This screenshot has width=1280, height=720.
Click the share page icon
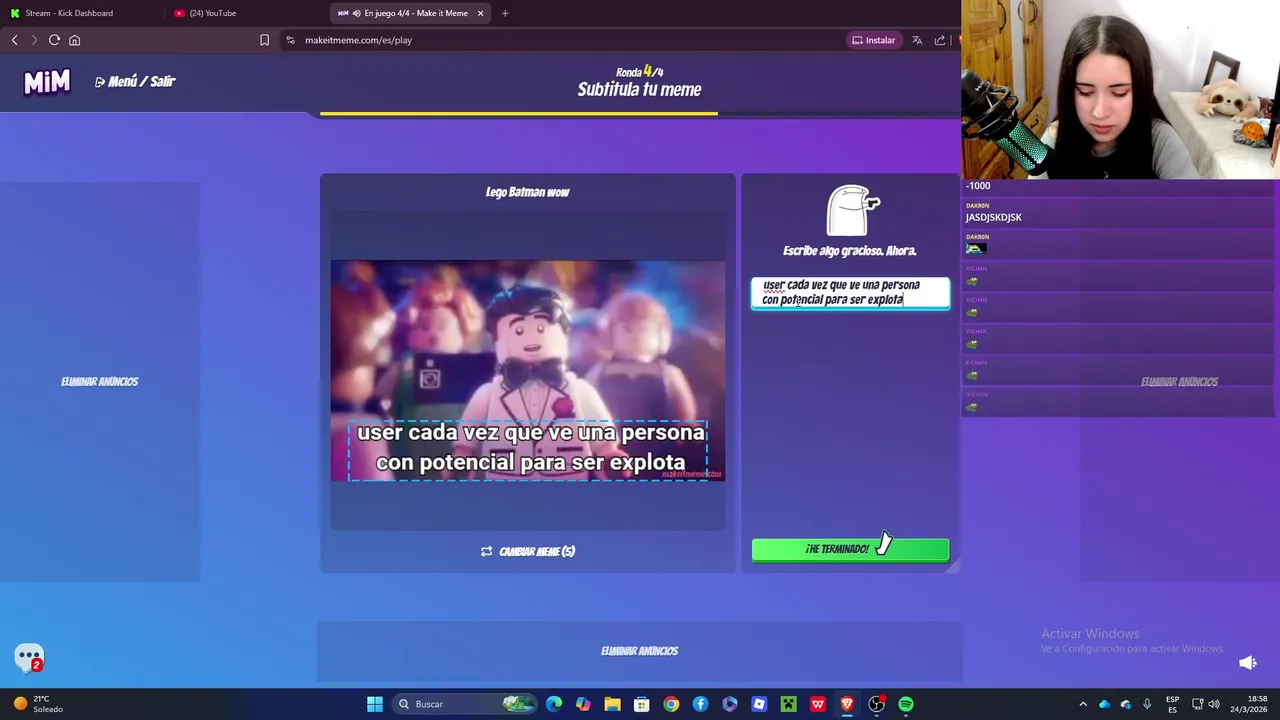click(x=940, y=40)
